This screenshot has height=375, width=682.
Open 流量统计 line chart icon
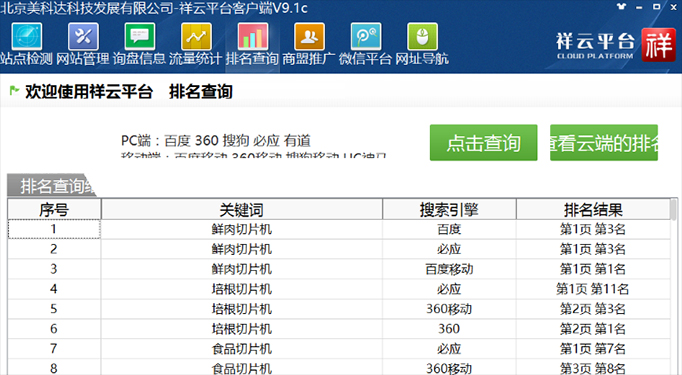tap(196, 37)
